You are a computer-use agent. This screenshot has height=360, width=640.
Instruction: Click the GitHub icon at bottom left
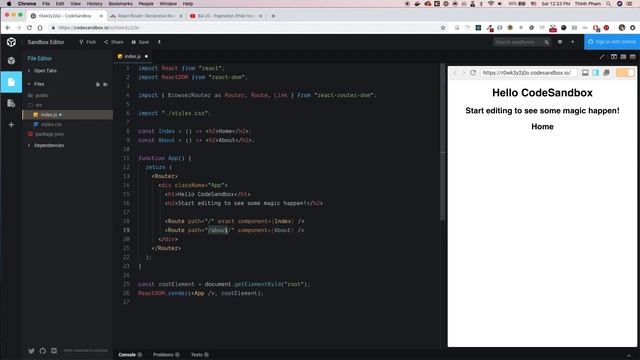coord(43,351)
